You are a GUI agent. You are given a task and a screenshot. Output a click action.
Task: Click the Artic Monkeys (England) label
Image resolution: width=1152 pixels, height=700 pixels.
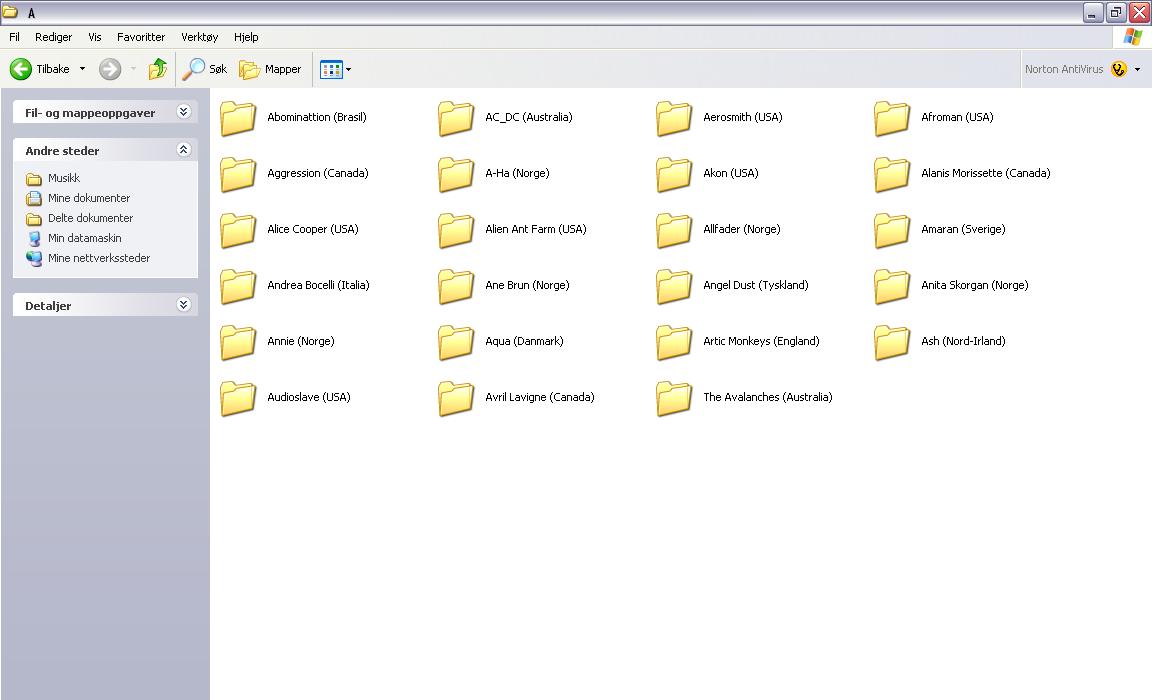761,341
